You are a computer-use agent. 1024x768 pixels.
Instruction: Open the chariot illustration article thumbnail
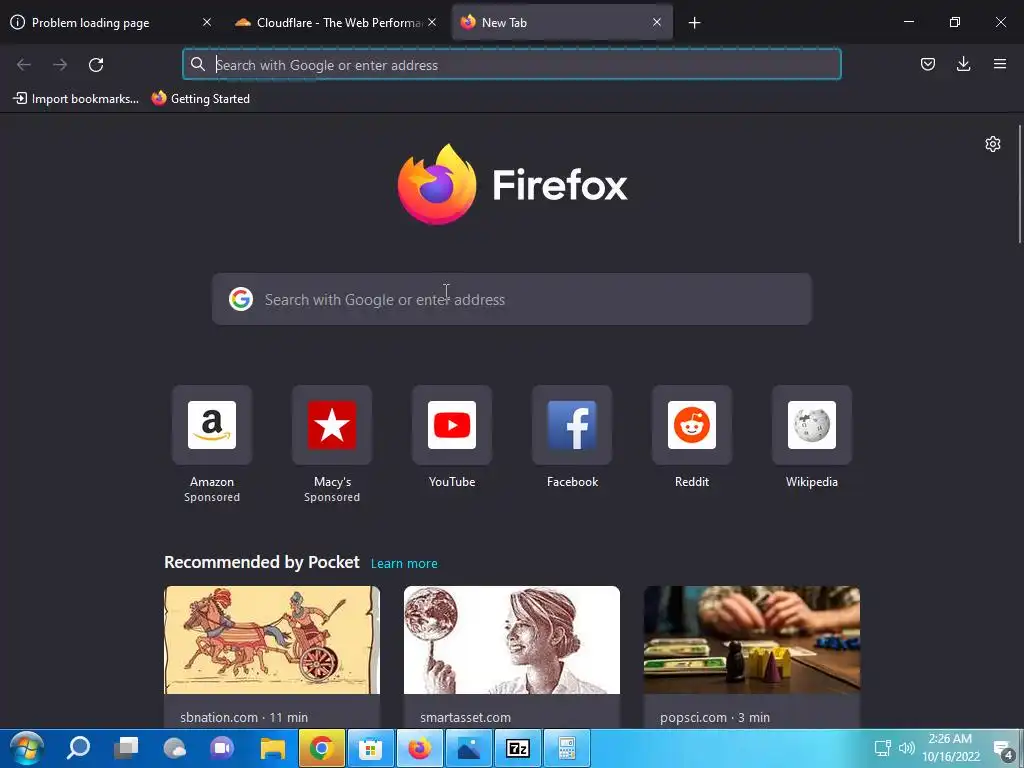272,639
